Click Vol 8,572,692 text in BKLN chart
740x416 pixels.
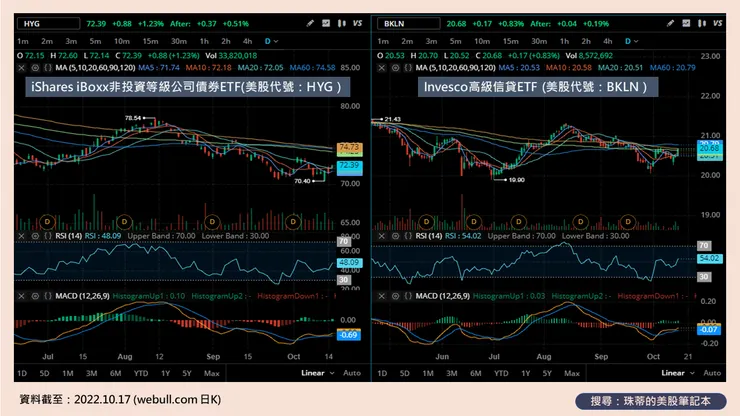[589, 56]
